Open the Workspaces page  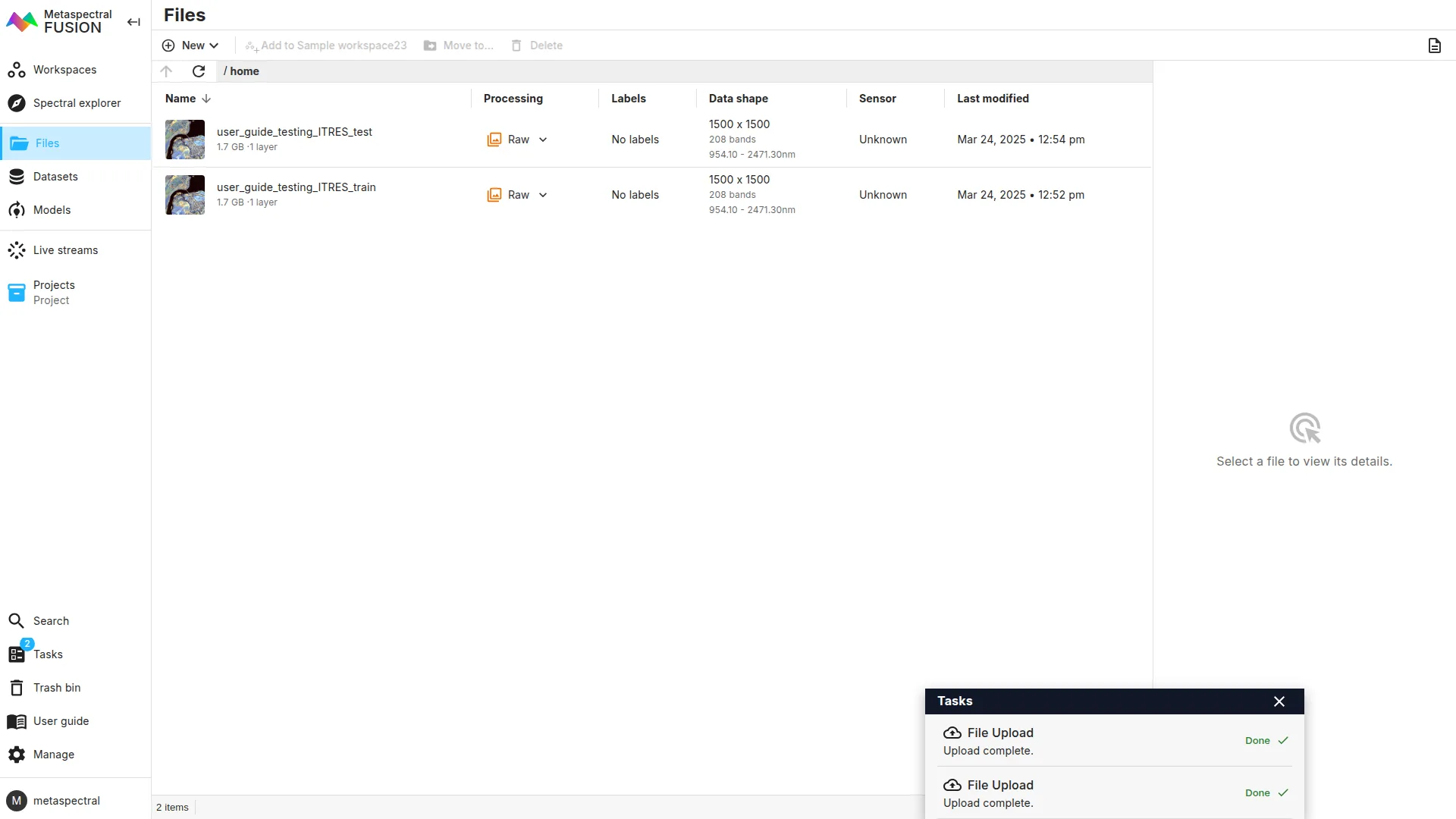point(64,70)
